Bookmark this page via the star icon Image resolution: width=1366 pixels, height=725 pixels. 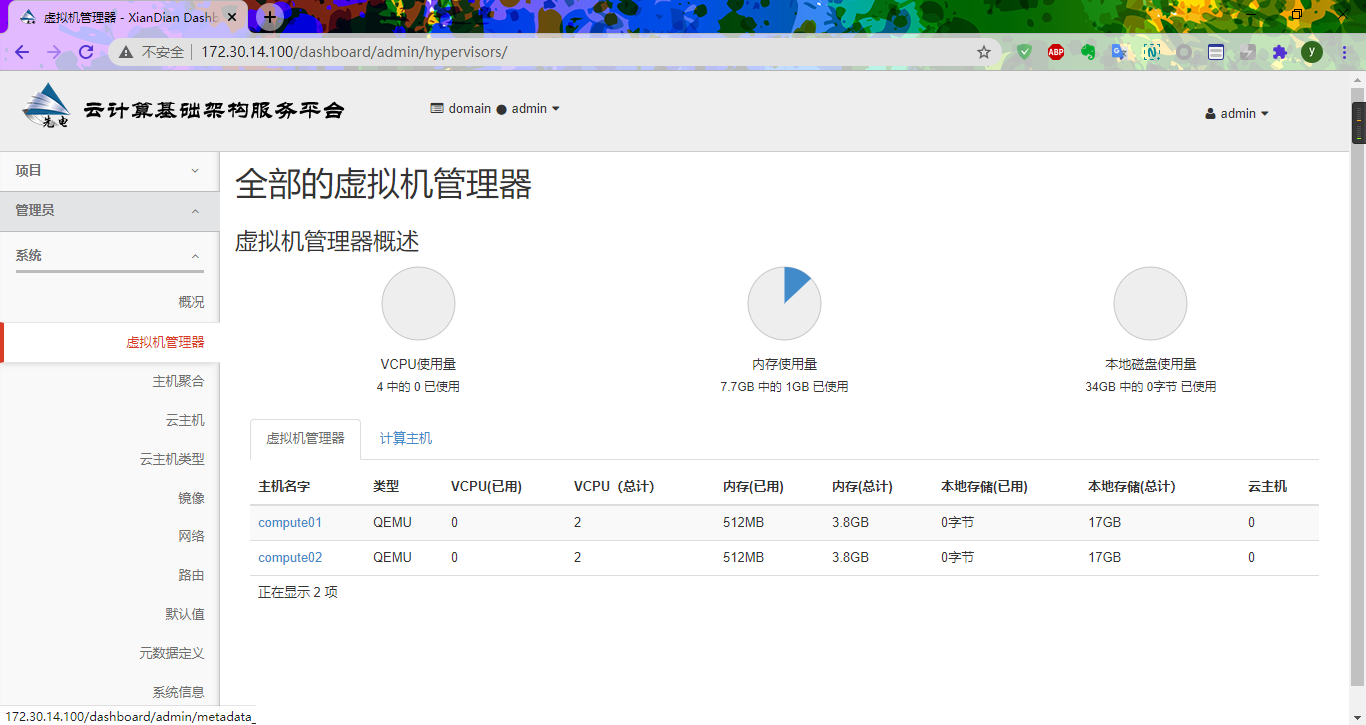pyautogui.click(x=984, y=51)
